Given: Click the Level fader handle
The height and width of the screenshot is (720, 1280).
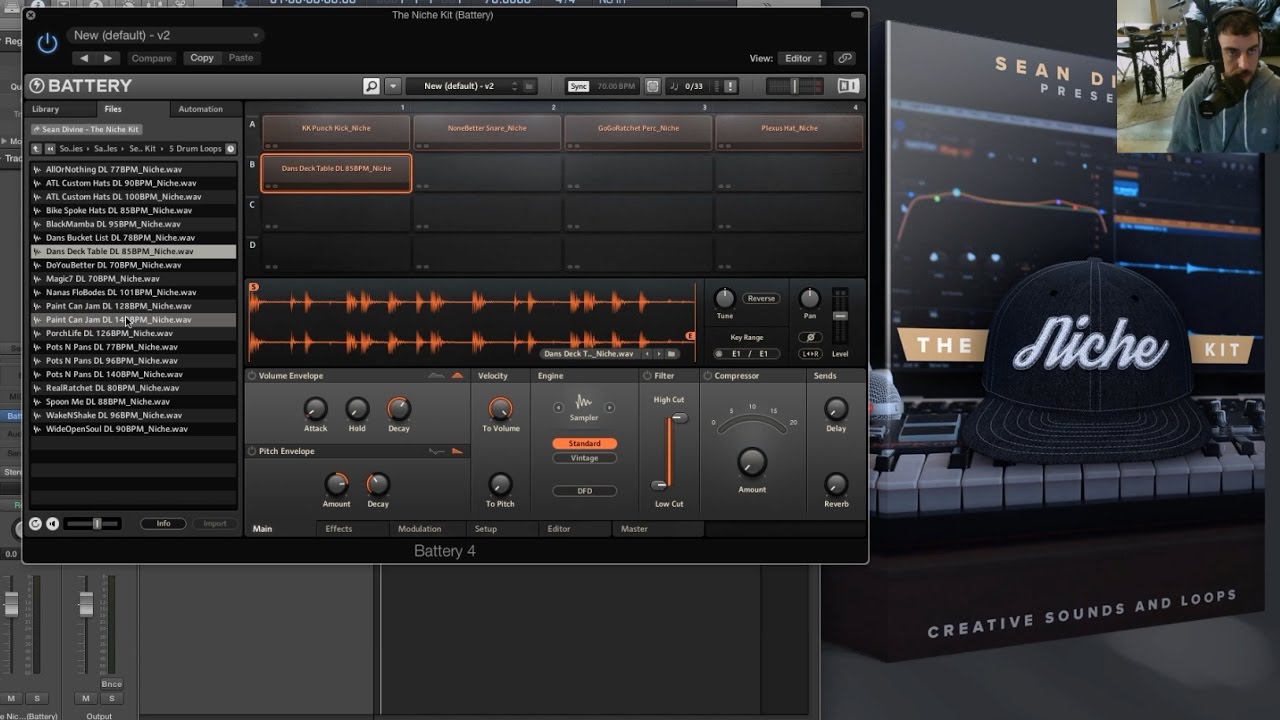Looking at the screenshot, I should tap(840, 315).
